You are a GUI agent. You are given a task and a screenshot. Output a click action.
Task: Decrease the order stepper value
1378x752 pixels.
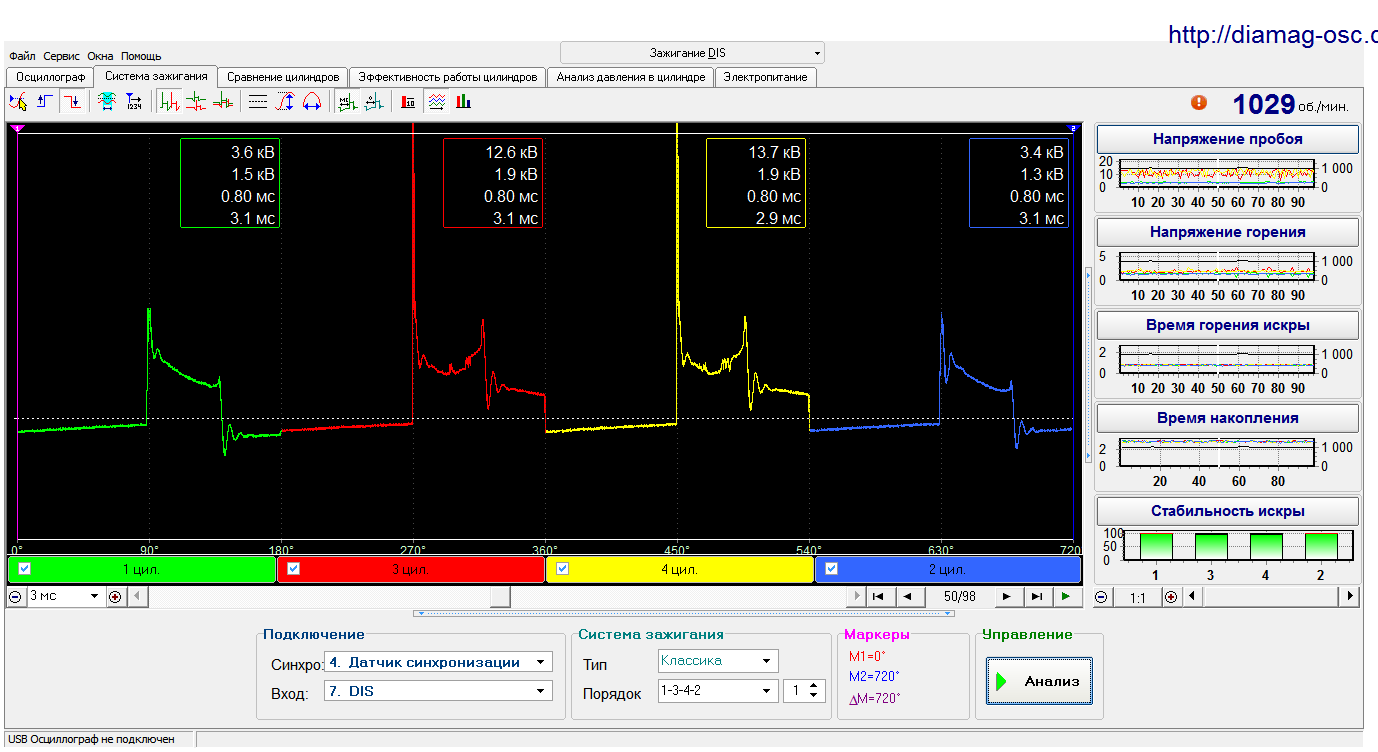click(x=815, y=696)
